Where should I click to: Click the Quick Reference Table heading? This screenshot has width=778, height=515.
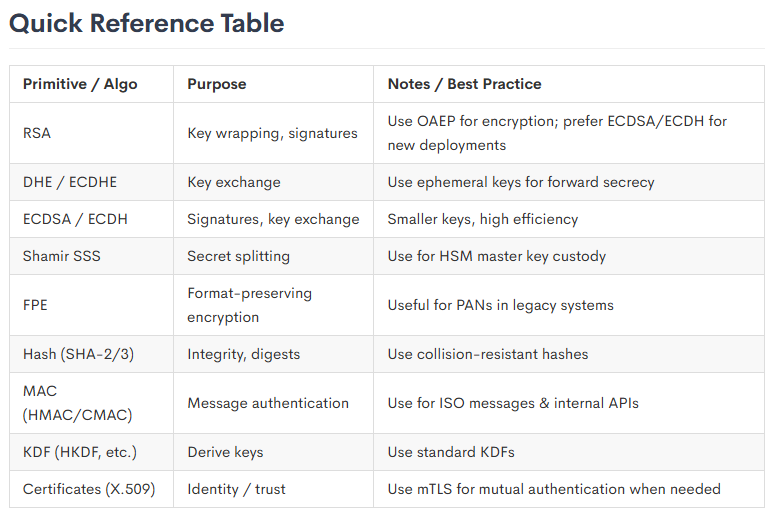[147, 24]
